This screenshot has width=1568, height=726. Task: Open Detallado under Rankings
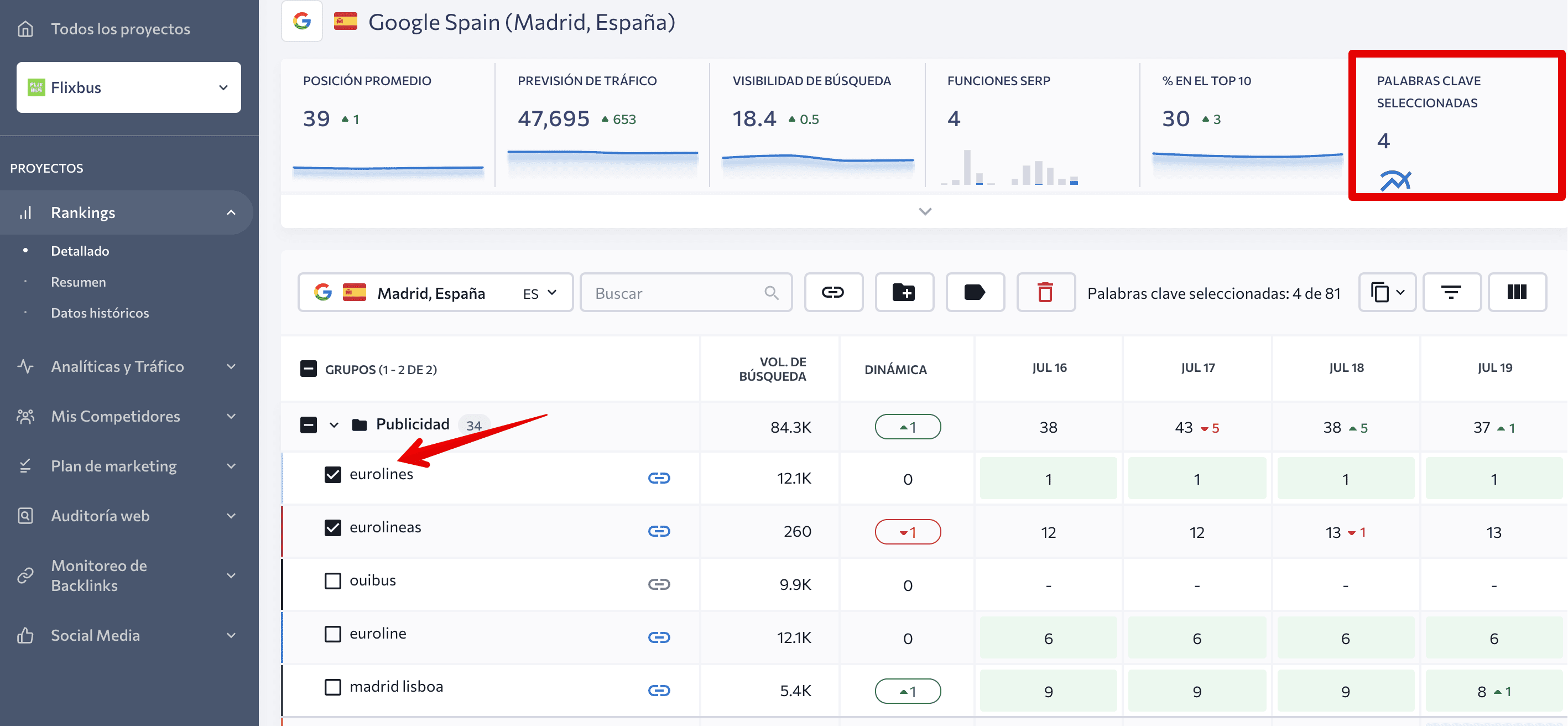(x=80, y=250)
